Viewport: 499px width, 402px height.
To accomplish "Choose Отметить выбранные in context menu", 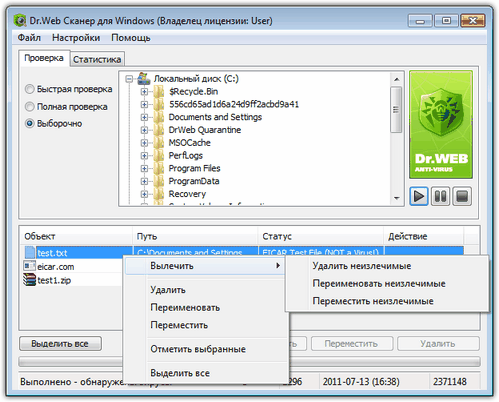I will pyautogui.click(x=204, y=349).
